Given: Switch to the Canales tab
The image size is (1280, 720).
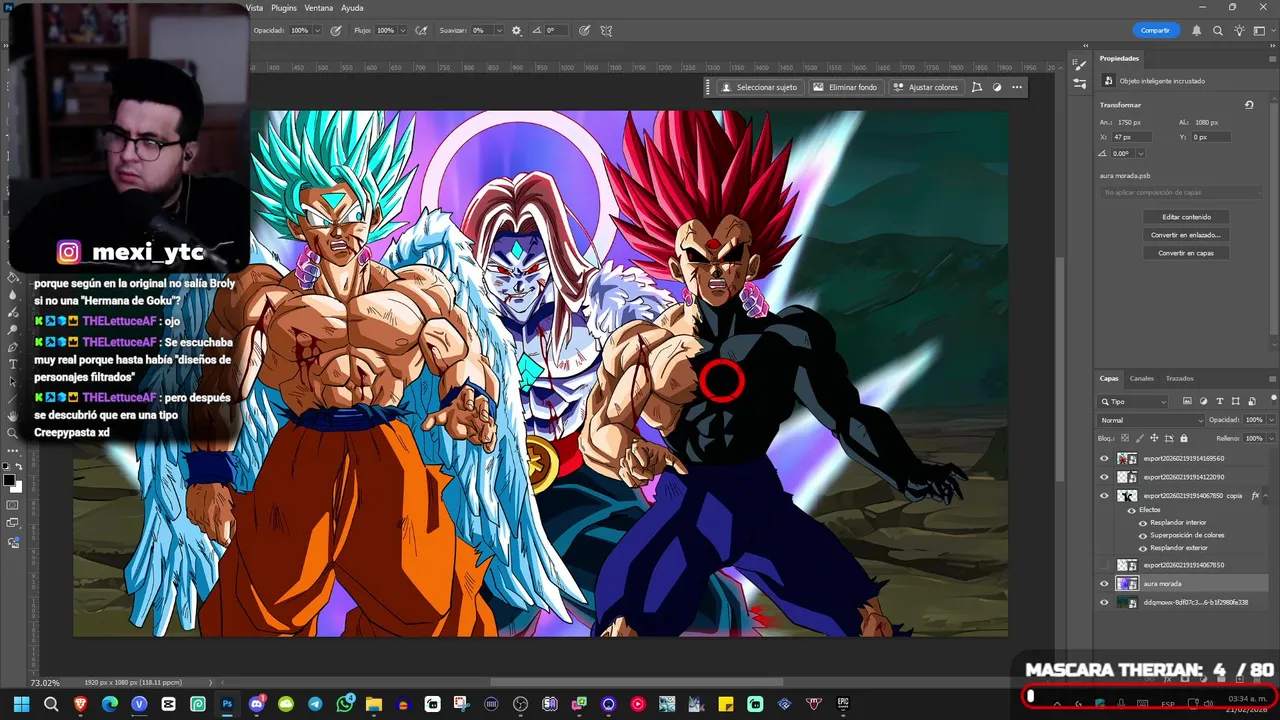Looking at the screenshot, I should [x=1141, y=378].
